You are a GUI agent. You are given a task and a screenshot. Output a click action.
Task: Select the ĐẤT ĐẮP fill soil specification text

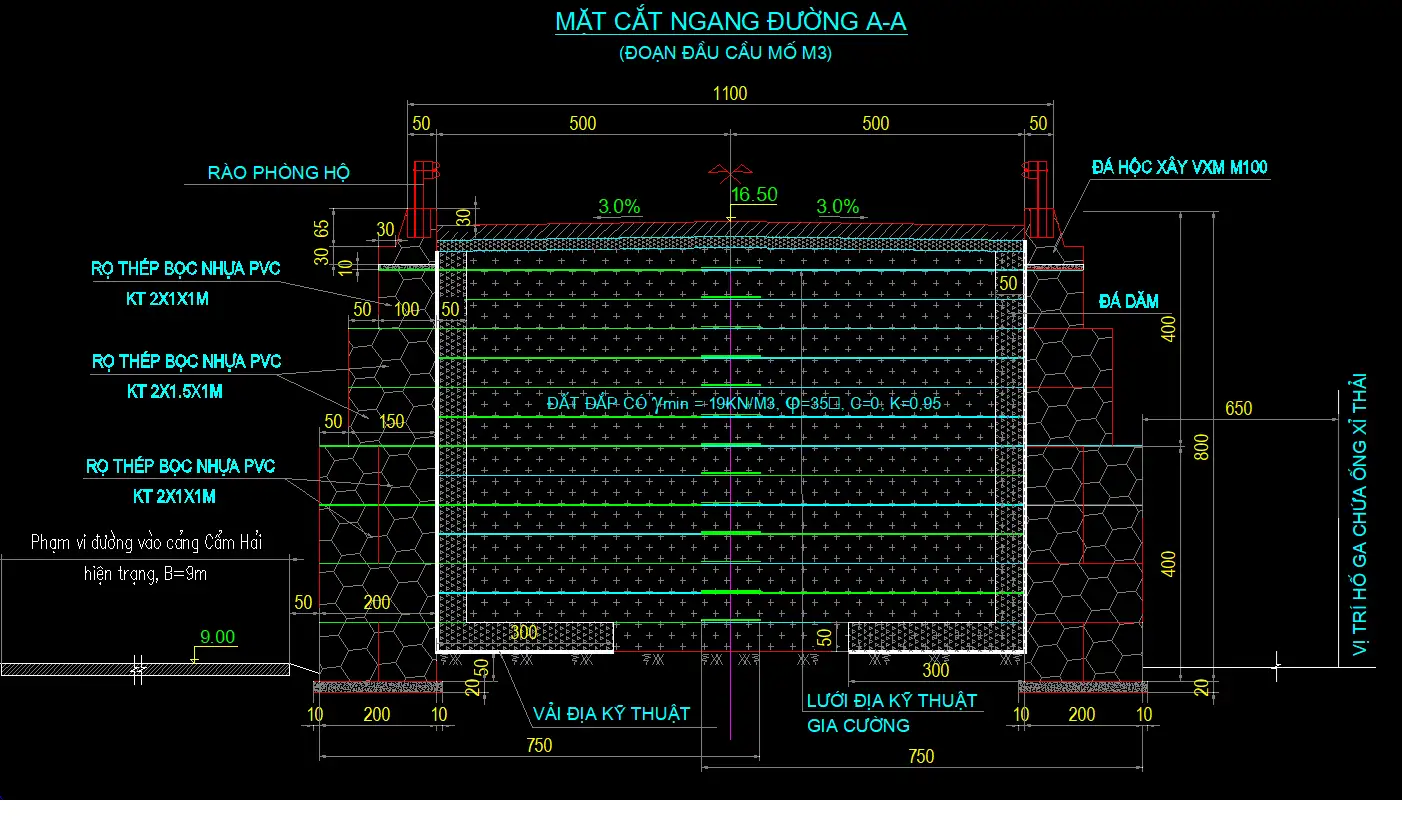pyautogui.click(x=744, y=403)
